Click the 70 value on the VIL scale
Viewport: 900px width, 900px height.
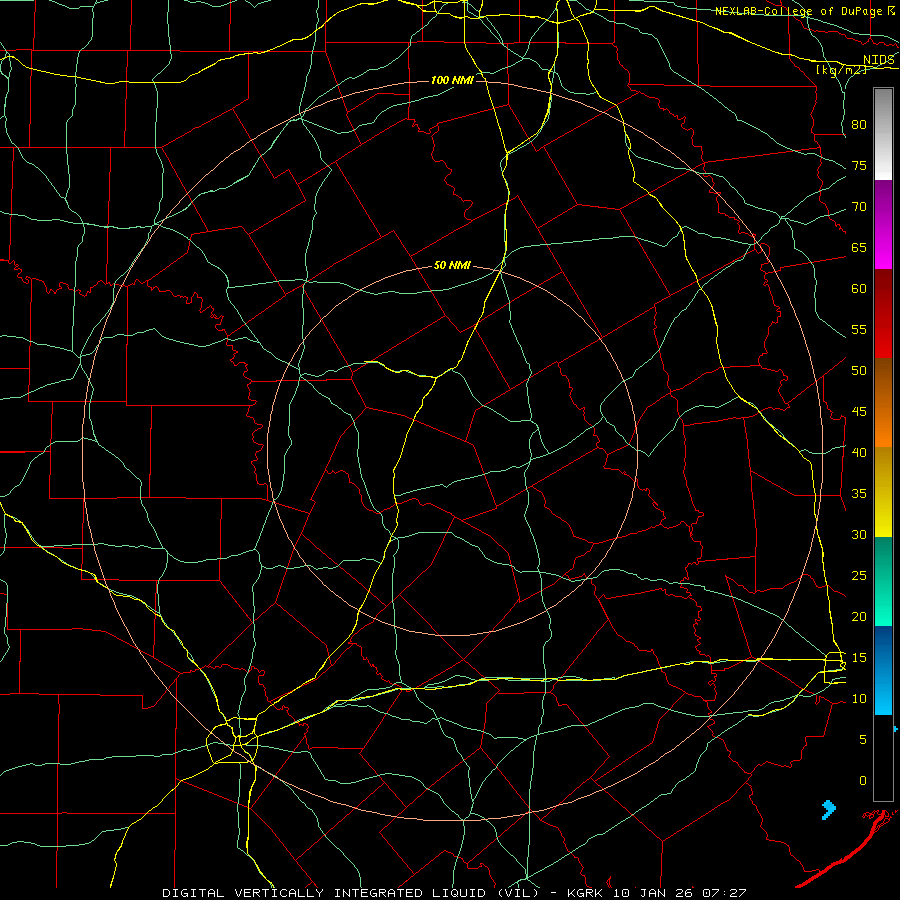coord(859,207)
